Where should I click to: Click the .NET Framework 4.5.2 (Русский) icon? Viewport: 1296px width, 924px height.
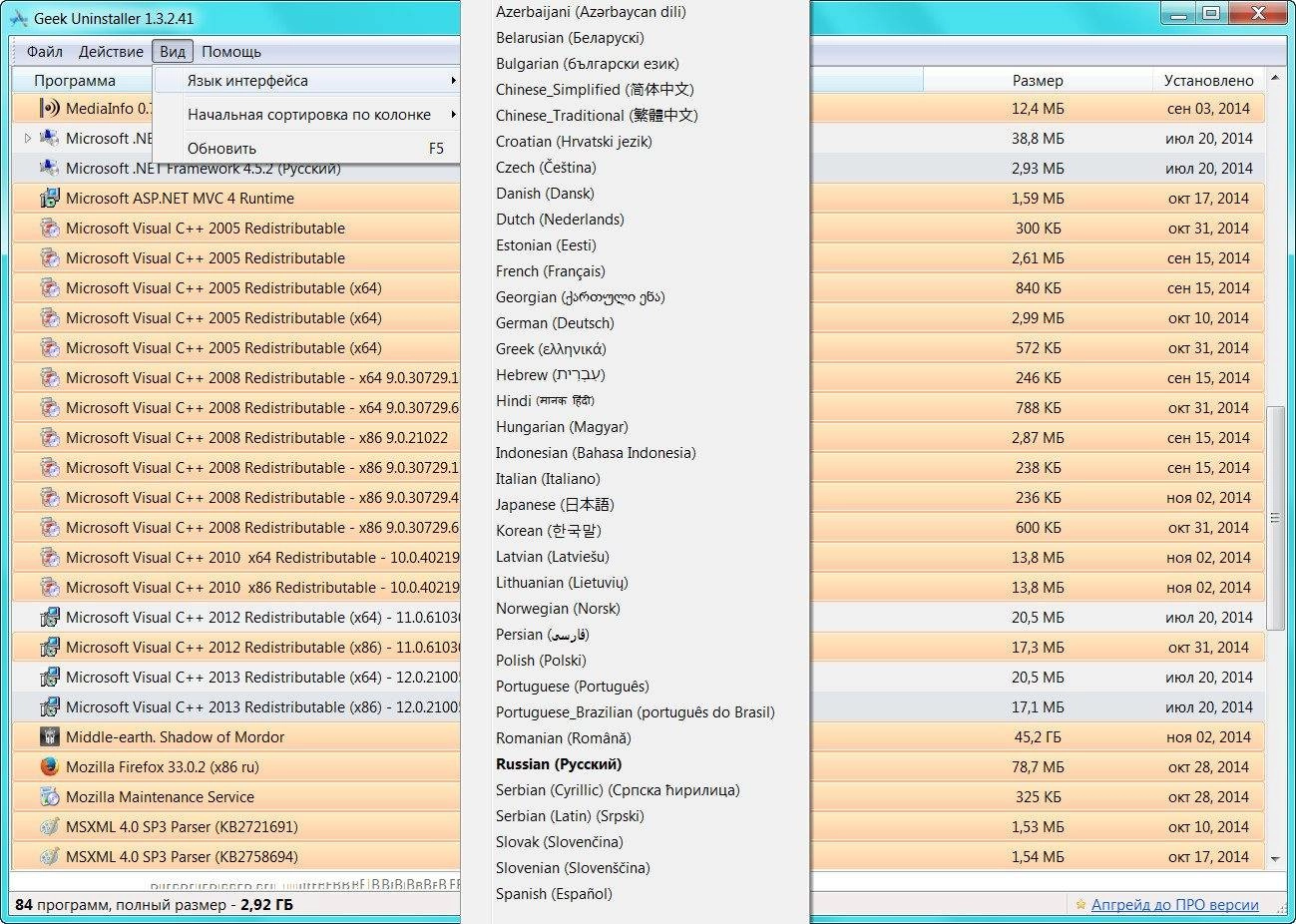(x=49, y=168)
